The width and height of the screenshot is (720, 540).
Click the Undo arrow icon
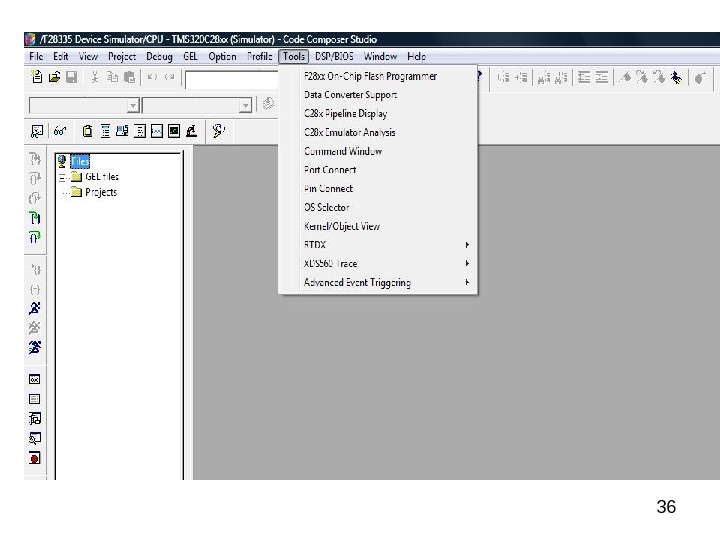coord(152,77)
